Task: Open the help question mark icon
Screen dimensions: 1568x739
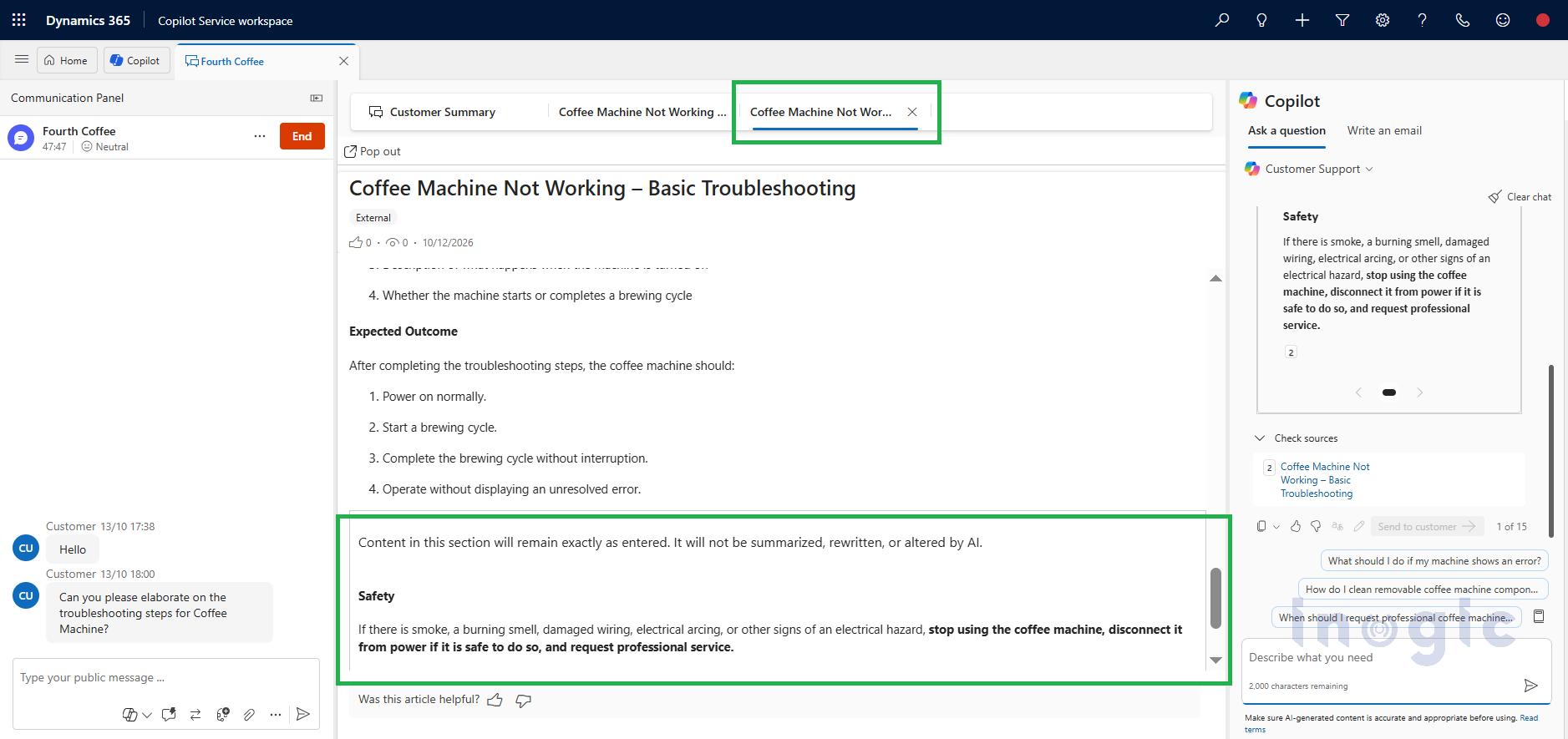Action: click(1423, 20)
